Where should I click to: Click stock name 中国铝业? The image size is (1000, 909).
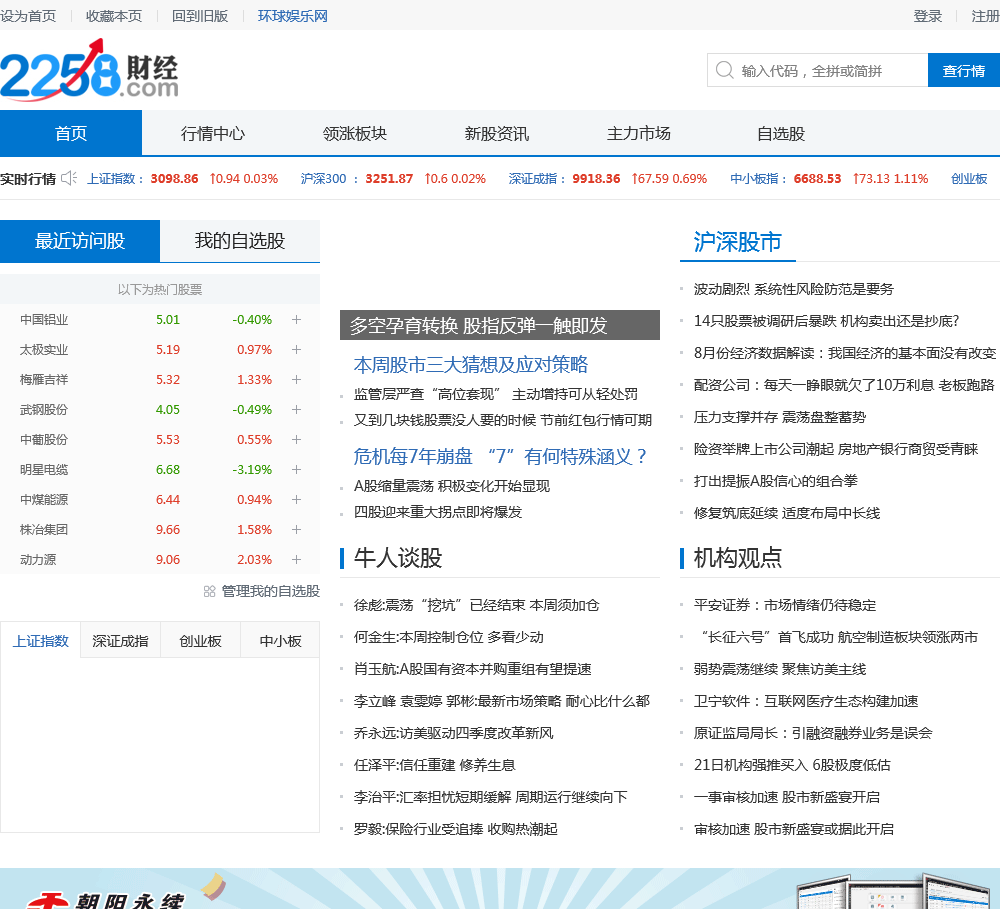click(x=44, y=320)
